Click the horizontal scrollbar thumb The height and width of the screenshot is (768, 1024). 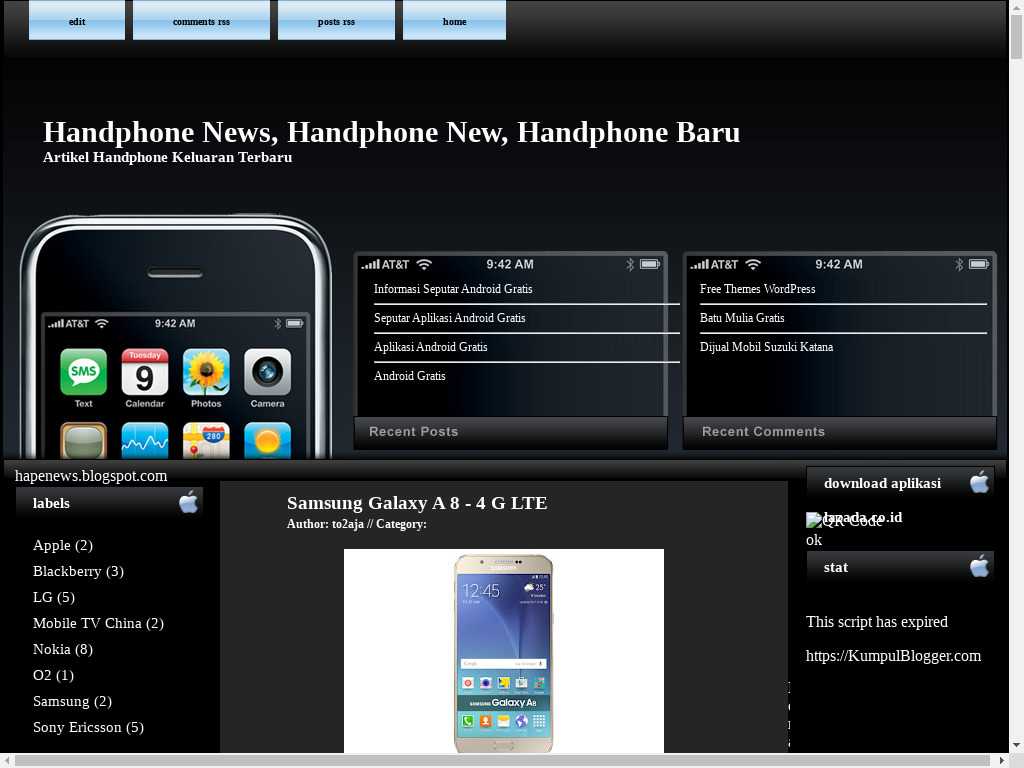[503, 761]
